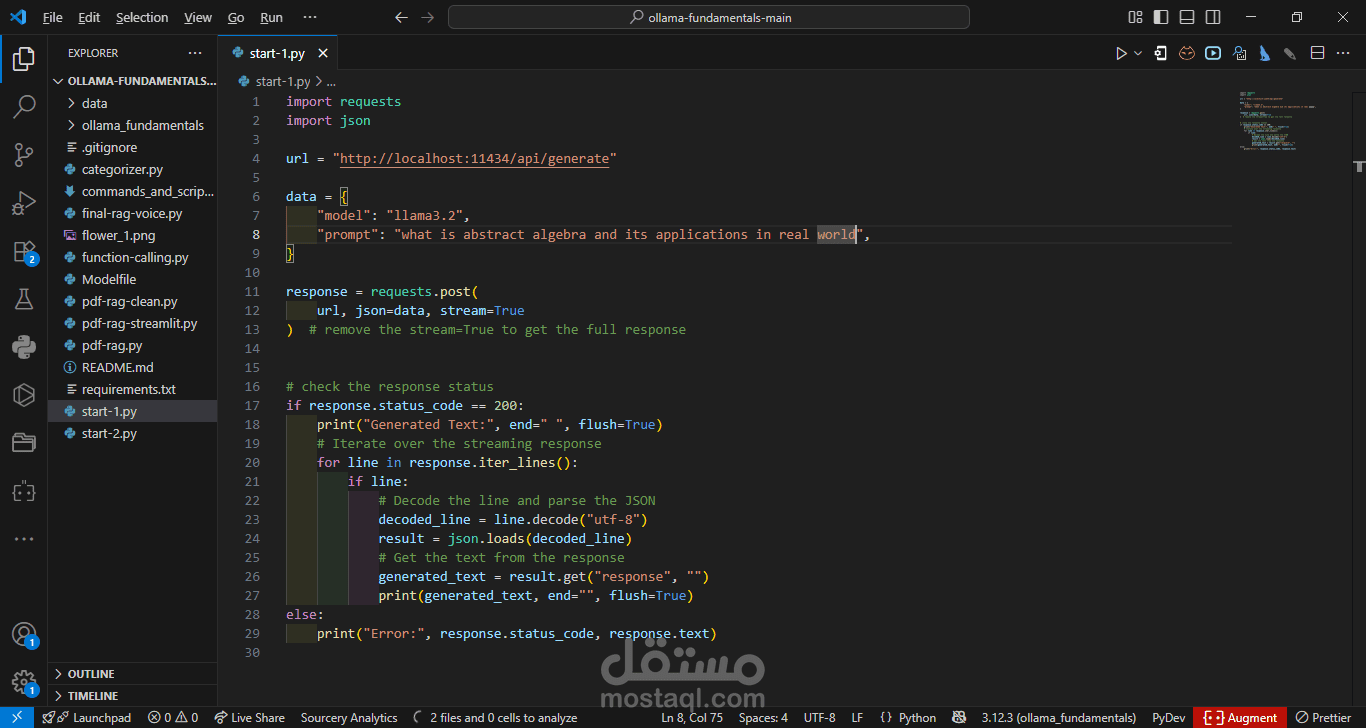Screen dimensions: 1366x728
Task: Split the editor with the split icon
Action: [1317, 53]
